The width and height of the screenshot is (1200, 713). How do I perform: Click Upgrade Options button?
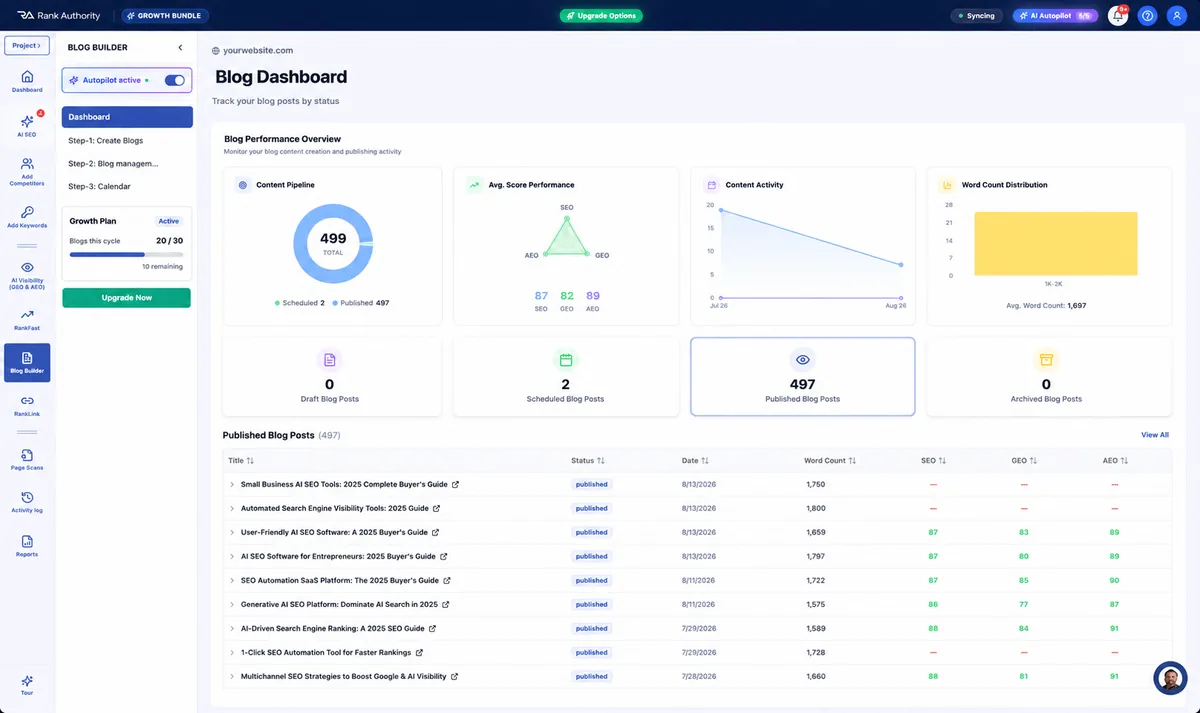(x=600, y=16)
